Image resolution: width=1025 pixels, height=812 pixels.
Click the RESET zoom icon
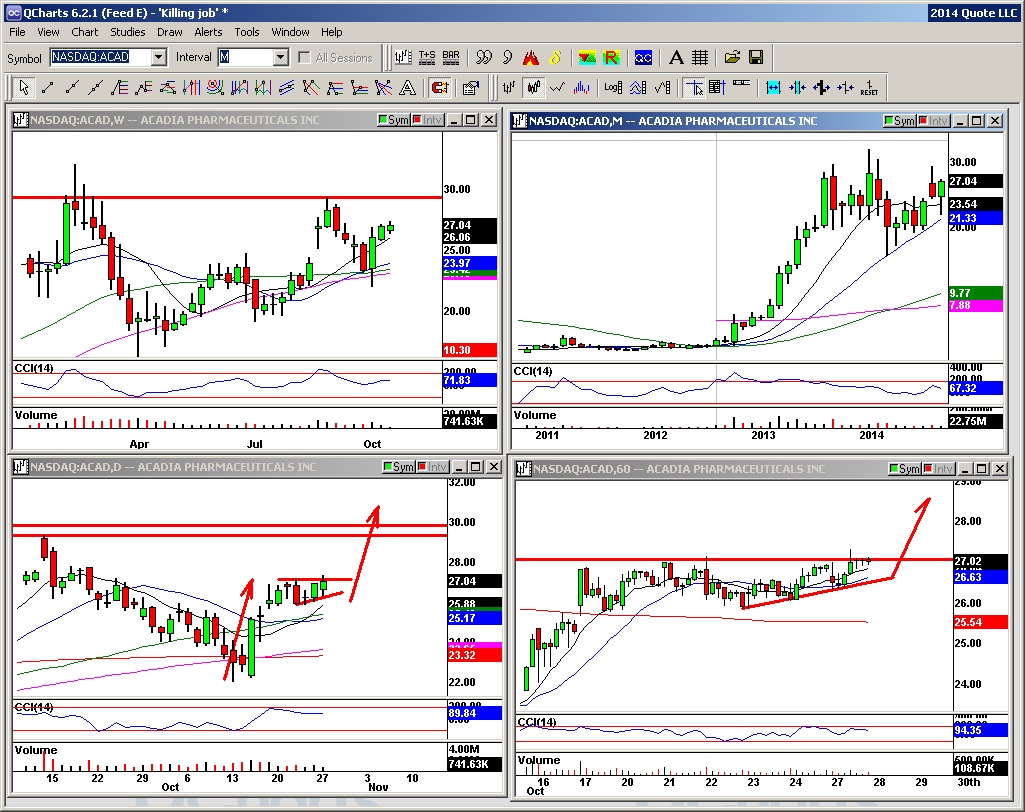pyautogui.click(x=869, y=87)
